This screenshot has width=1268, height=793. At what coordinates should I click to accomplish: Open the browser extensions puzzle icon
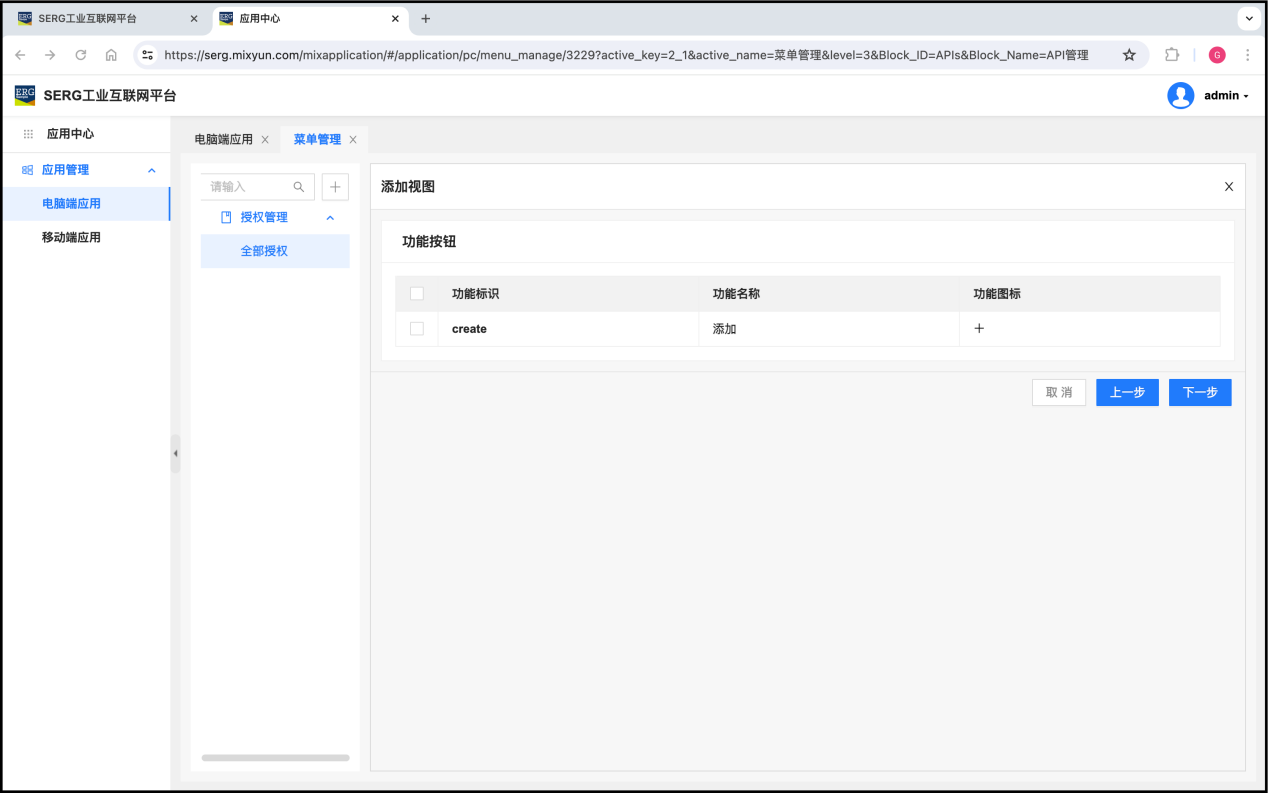(x=1172, y=55)
